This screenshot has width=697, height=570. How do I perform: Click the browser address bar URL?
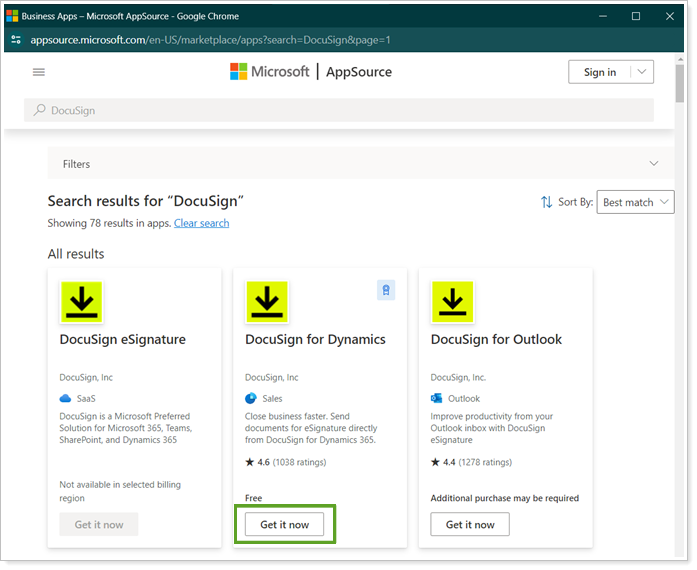point(210,40)
